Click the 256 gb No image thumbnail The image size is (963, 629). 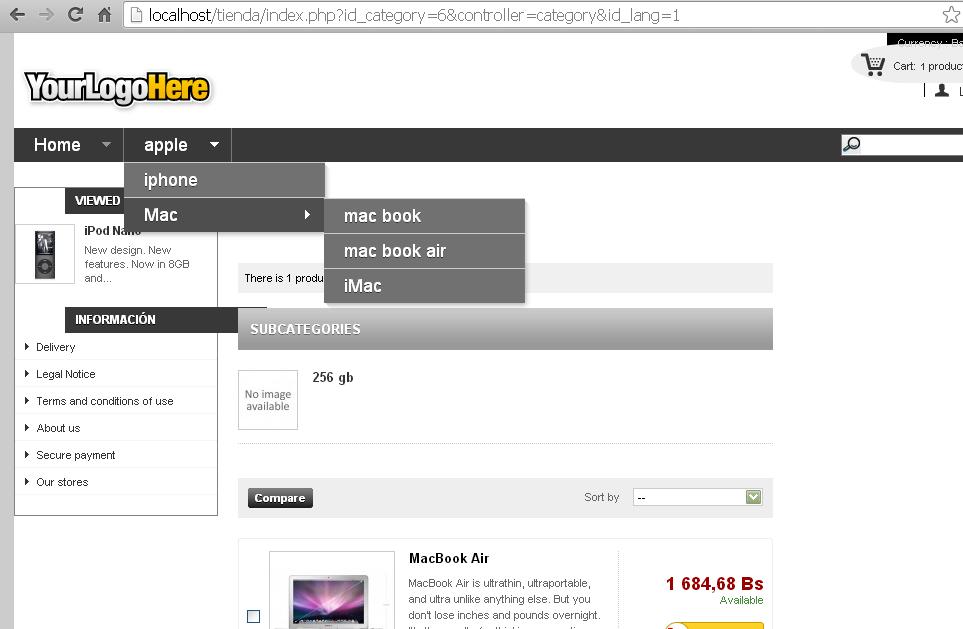click(268, 400)
